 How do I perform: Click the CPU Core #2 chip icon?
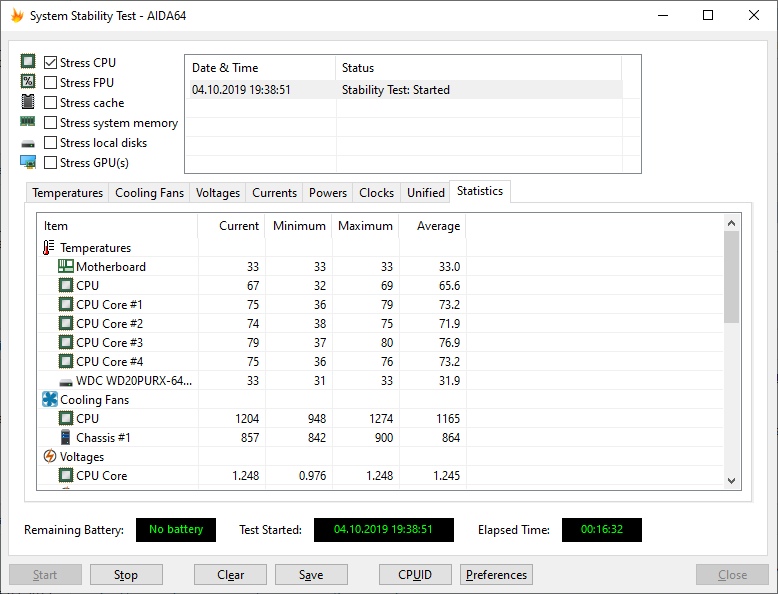65,324
